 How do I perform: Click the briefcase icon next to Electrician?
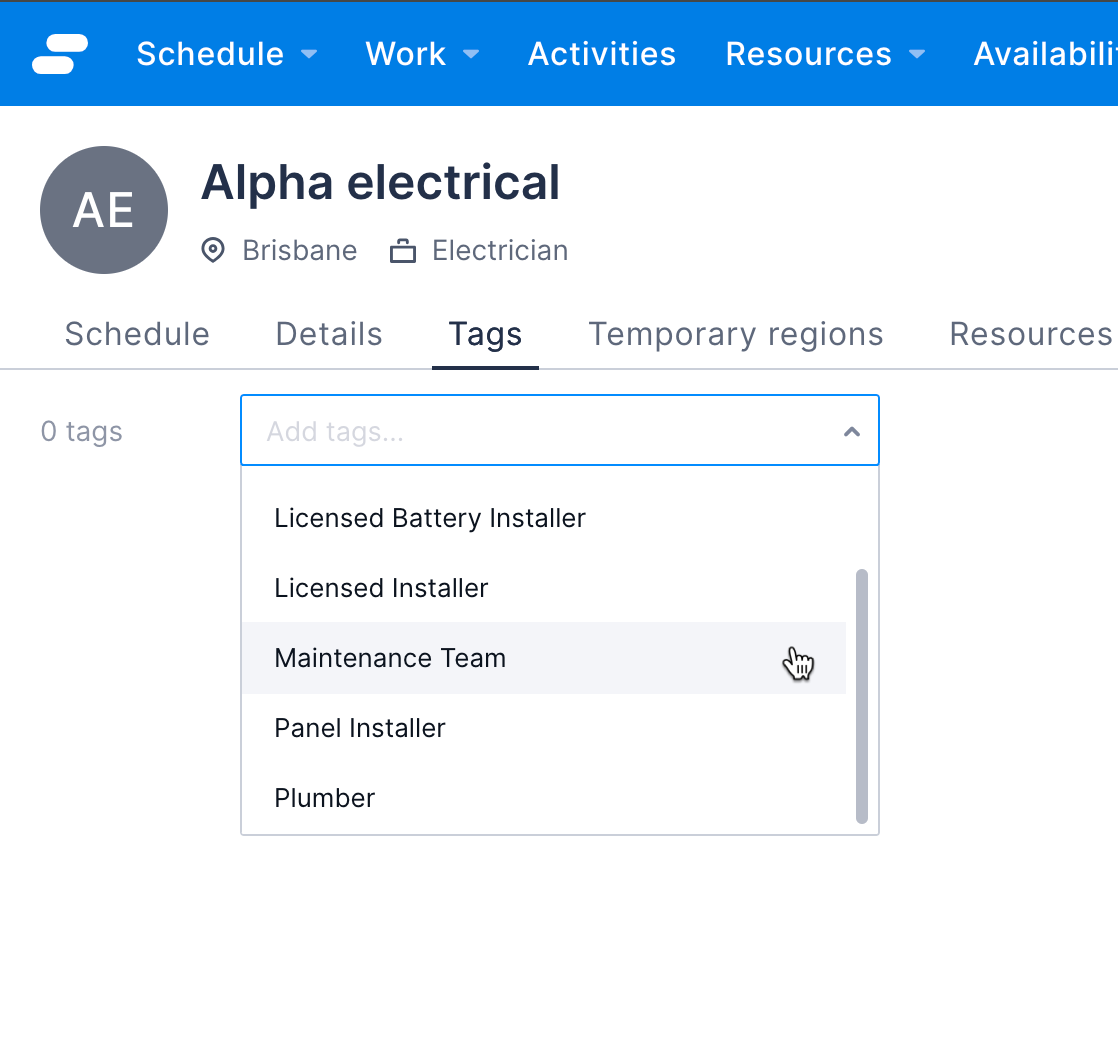[x=402, y=250]
